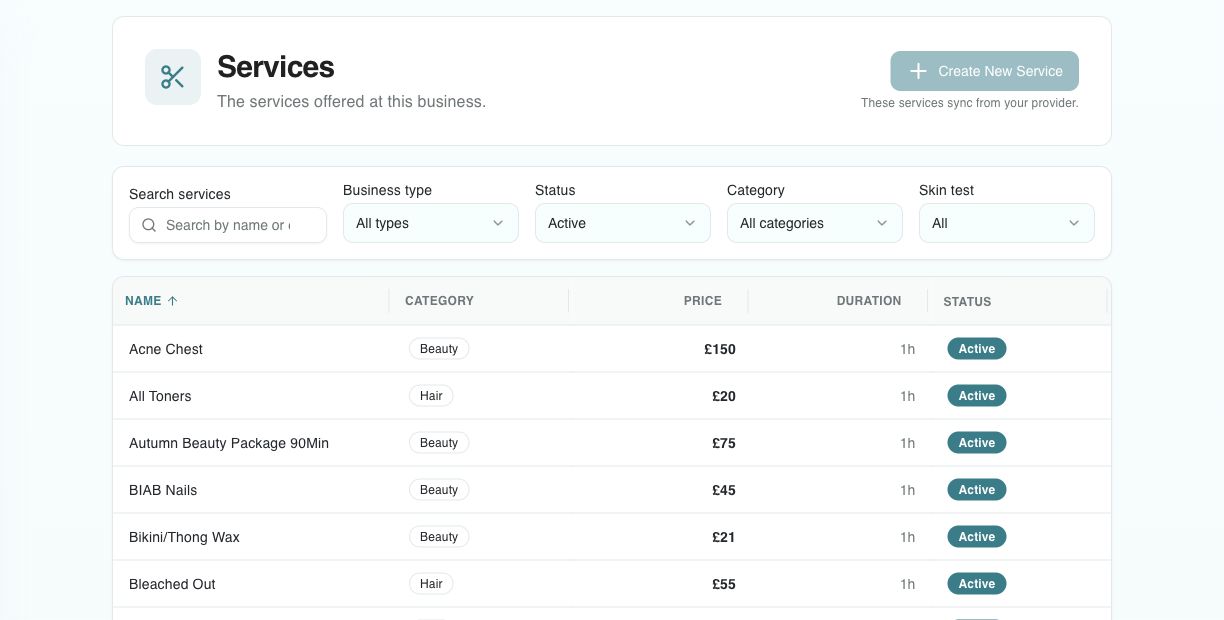Sort by the DURATION column header
This screenshot has height=620, width=1224.
tap(869, 300)
